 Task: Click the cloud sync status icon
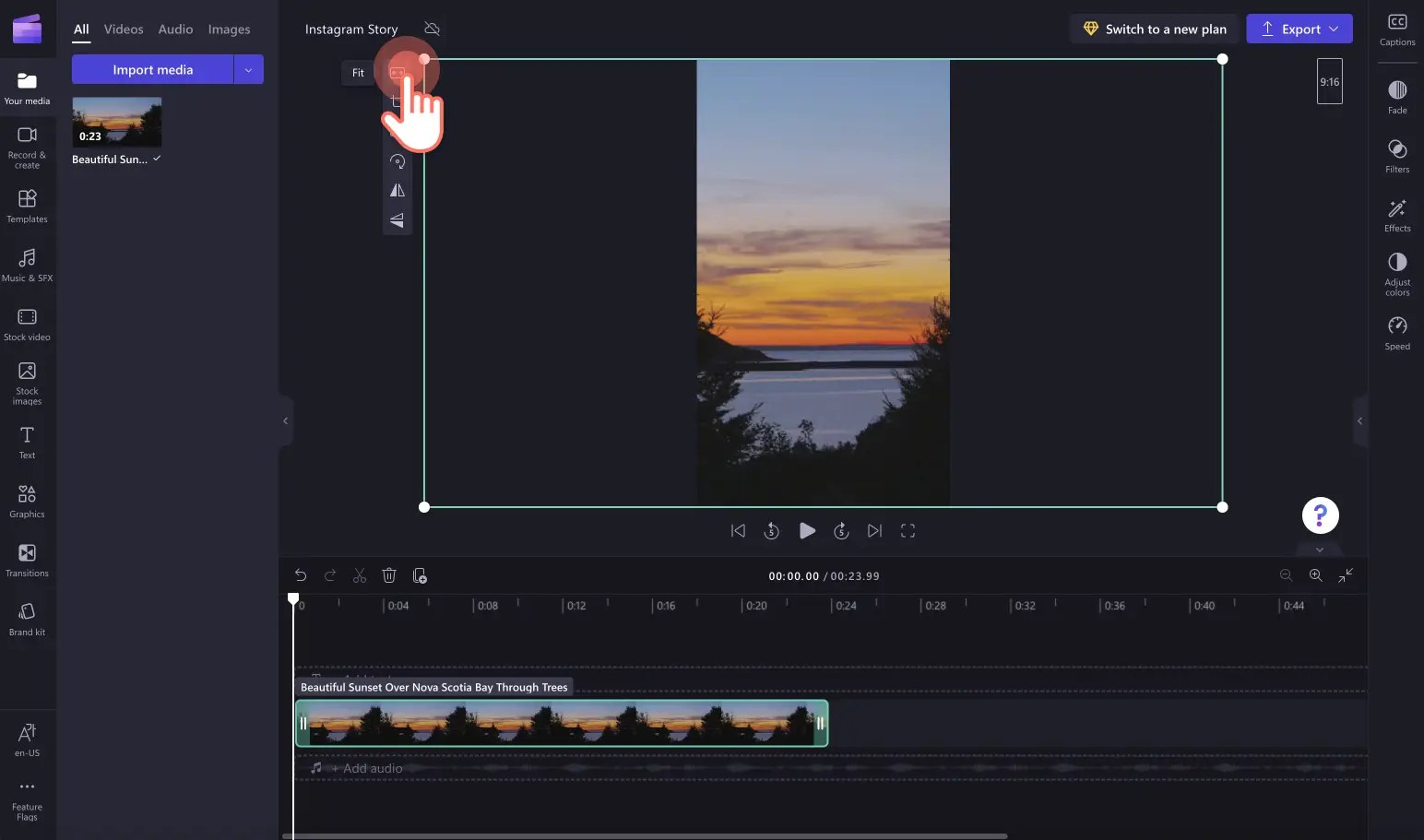click(x=432, y=29)
